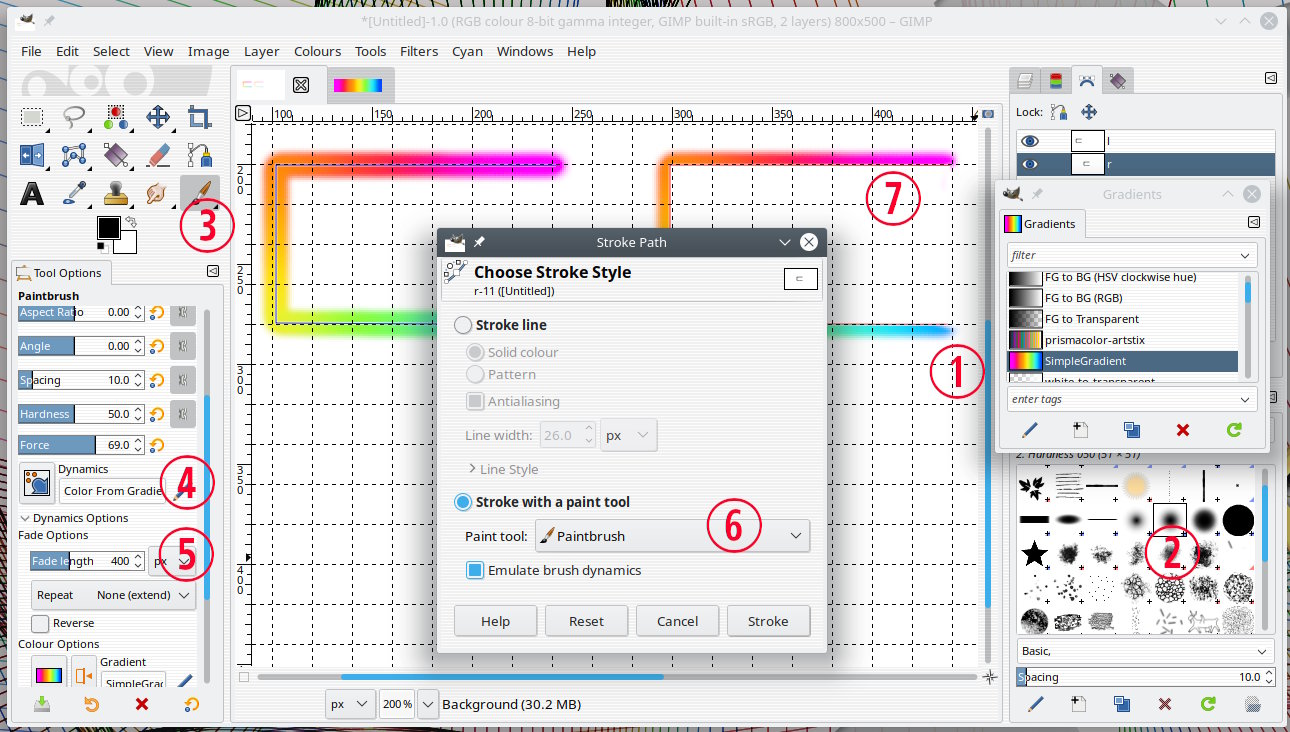Image resolution: width=1290 pixels, height=732 pixels.
Task: Activate the Text tool
Action: [32, 192]
